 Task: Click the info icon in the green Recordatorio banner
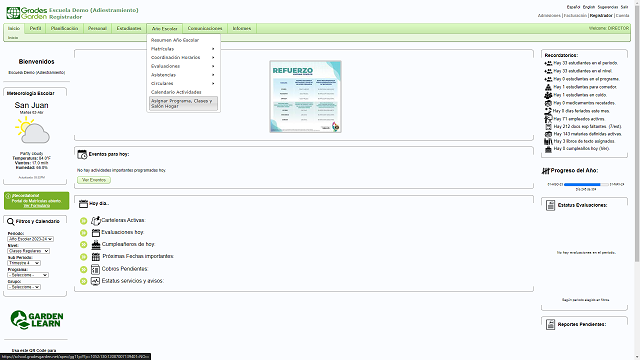pyautogui.click(x=8, y=196)
